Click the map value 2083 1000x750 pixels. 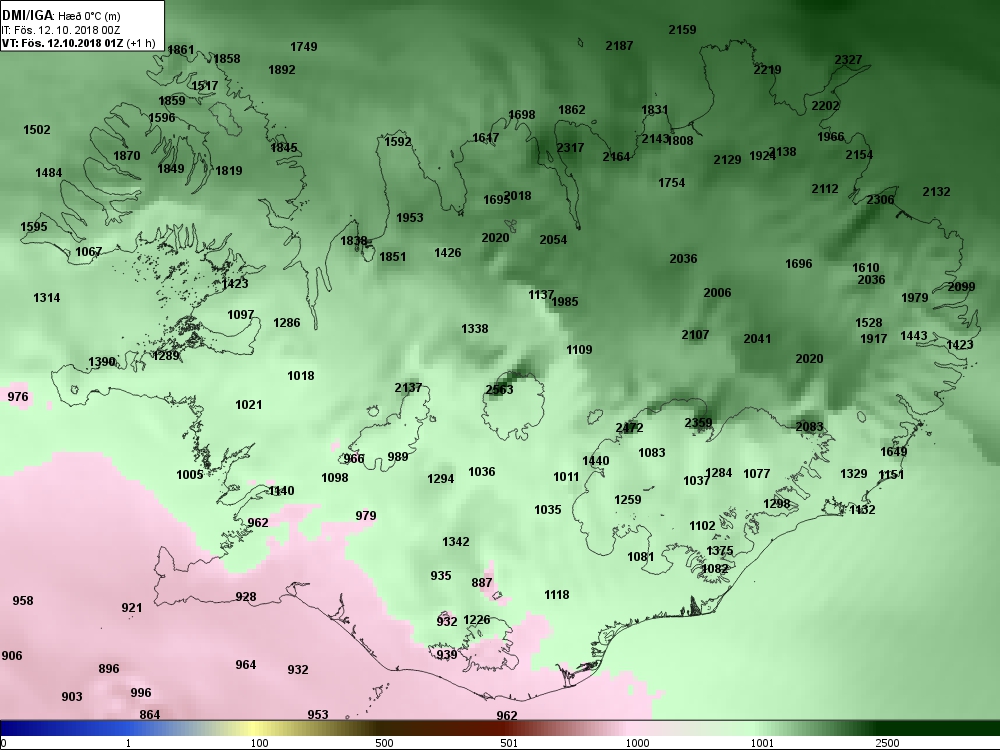[809, 426]
